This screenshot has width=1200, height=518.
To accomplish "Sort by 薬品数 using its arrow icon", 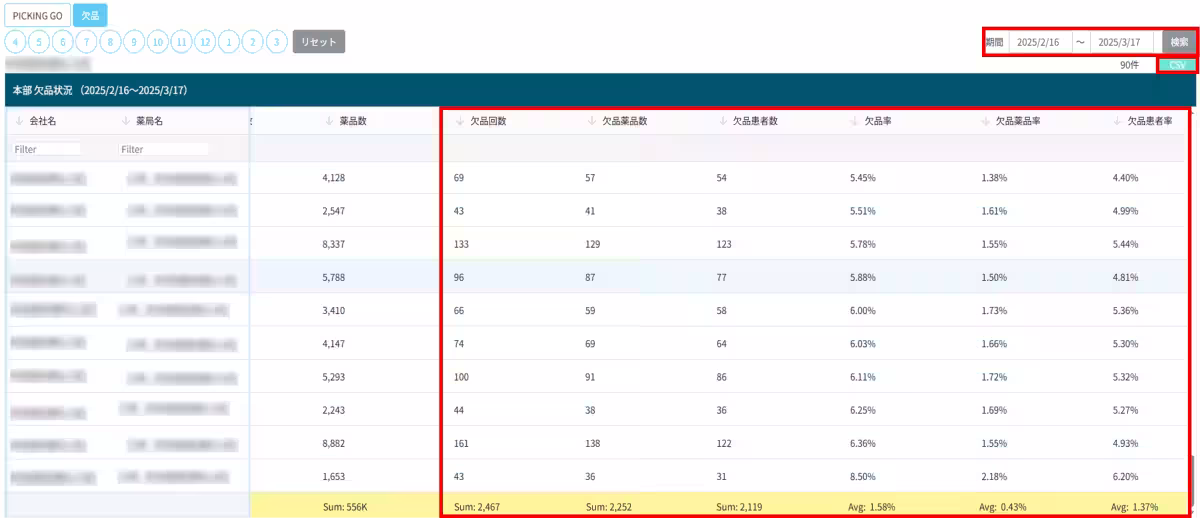I will tap(329, 121).
